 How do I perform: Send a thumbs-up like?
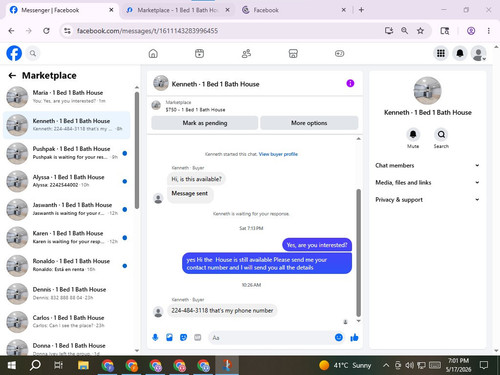(x=354, y=337)
